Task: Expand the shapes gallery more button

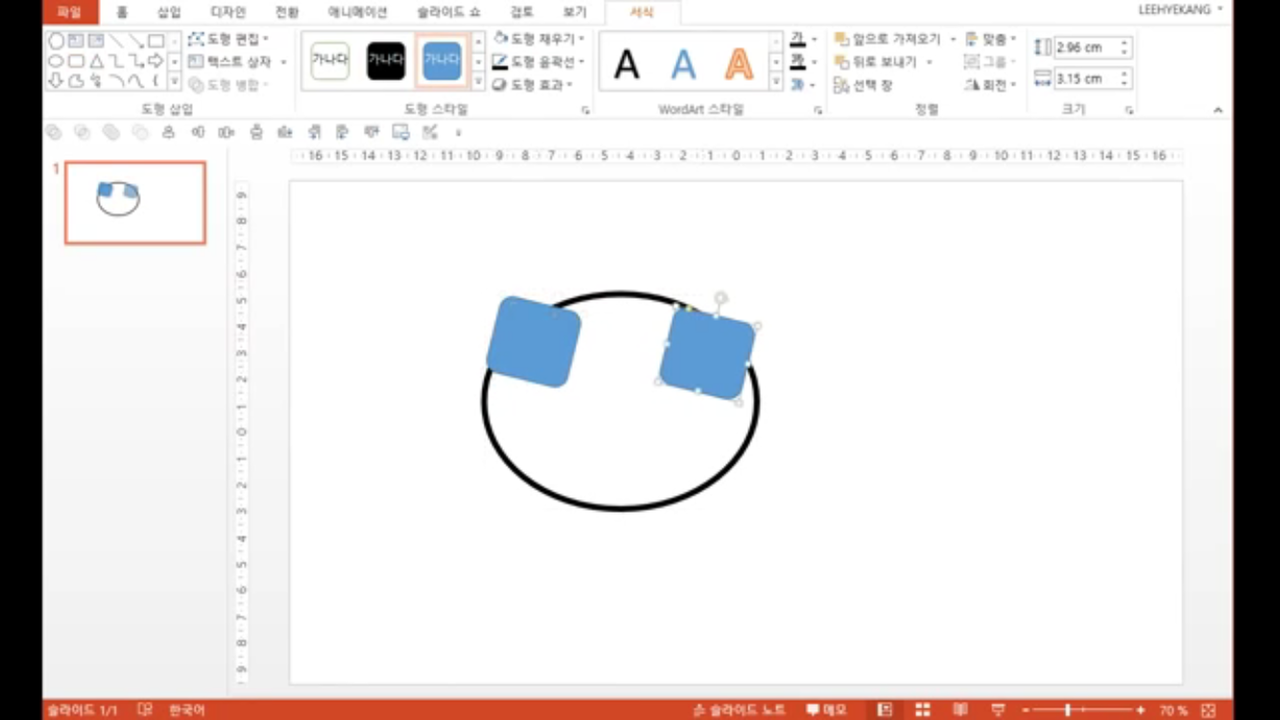Action: [x=174, y=80]
